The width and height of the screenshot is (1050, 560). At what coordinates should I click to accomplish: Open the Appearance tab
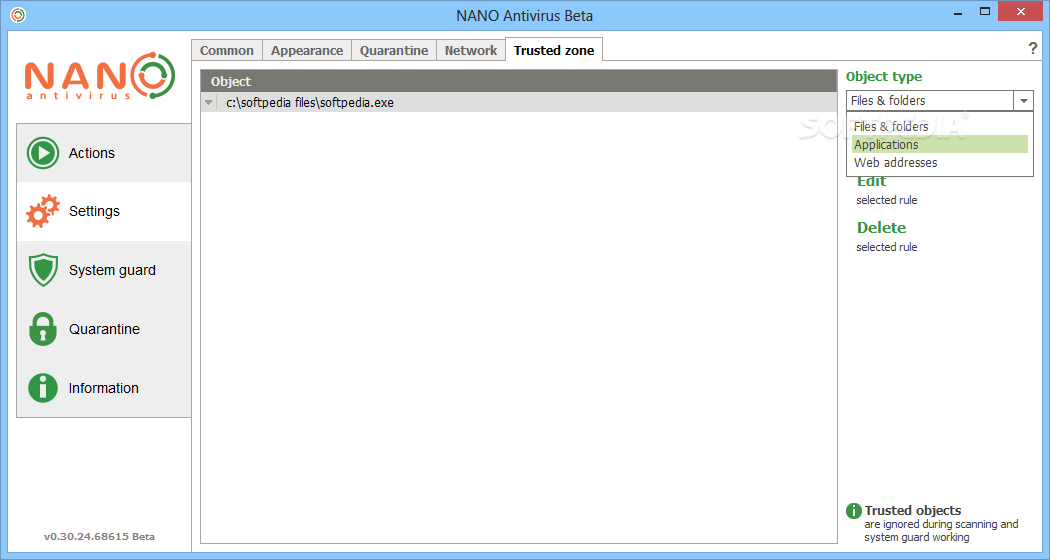(x=307, y=50)
